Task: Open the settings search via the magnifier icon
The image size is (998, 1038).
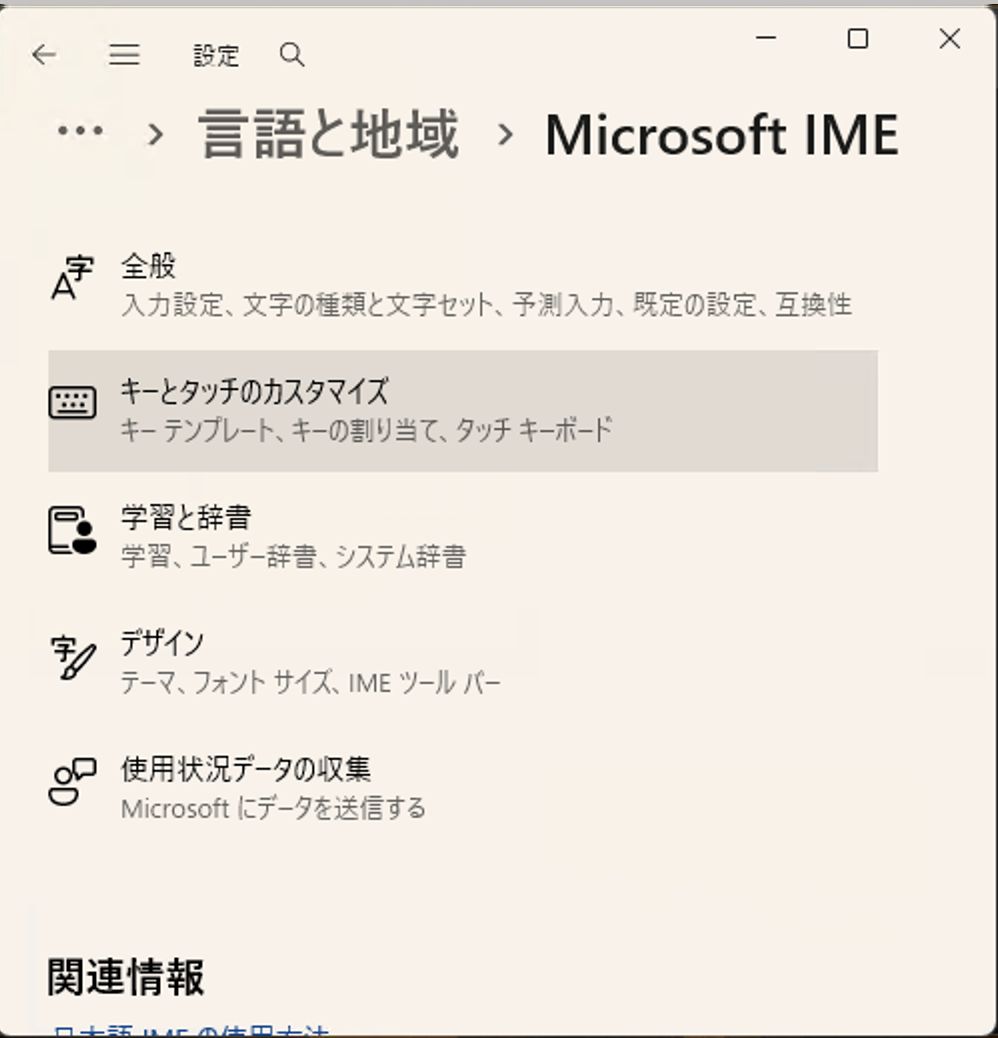Action: [291, 55]
